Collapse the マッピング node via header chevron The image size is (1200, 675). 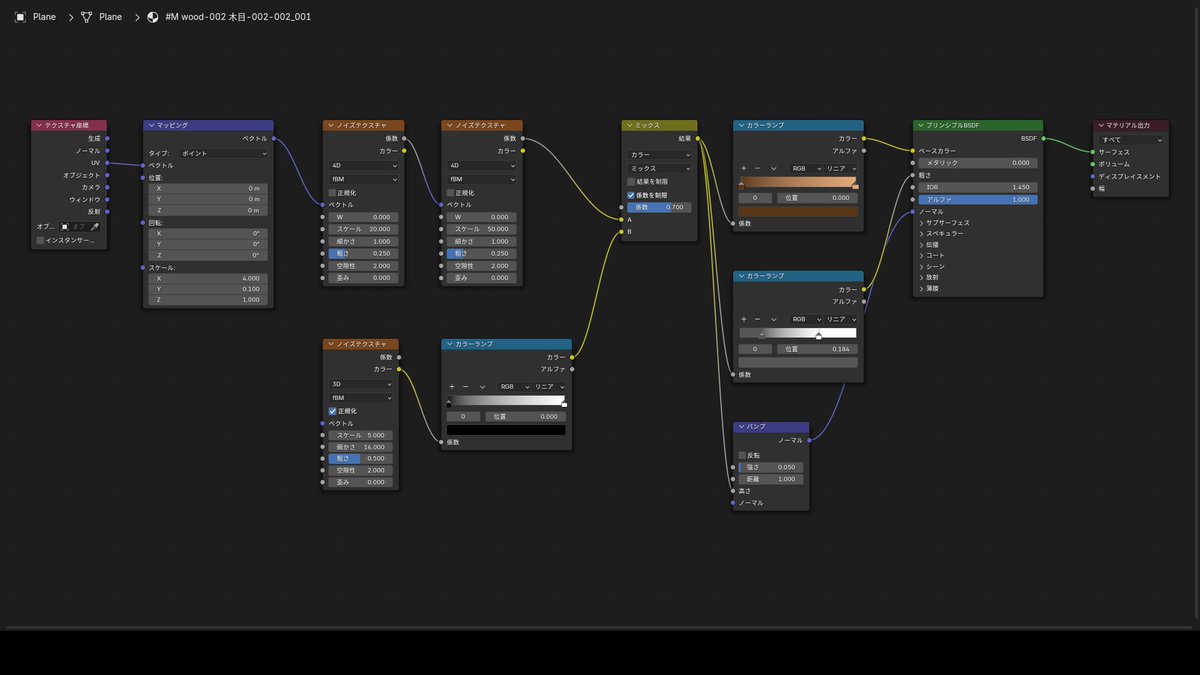150,125
